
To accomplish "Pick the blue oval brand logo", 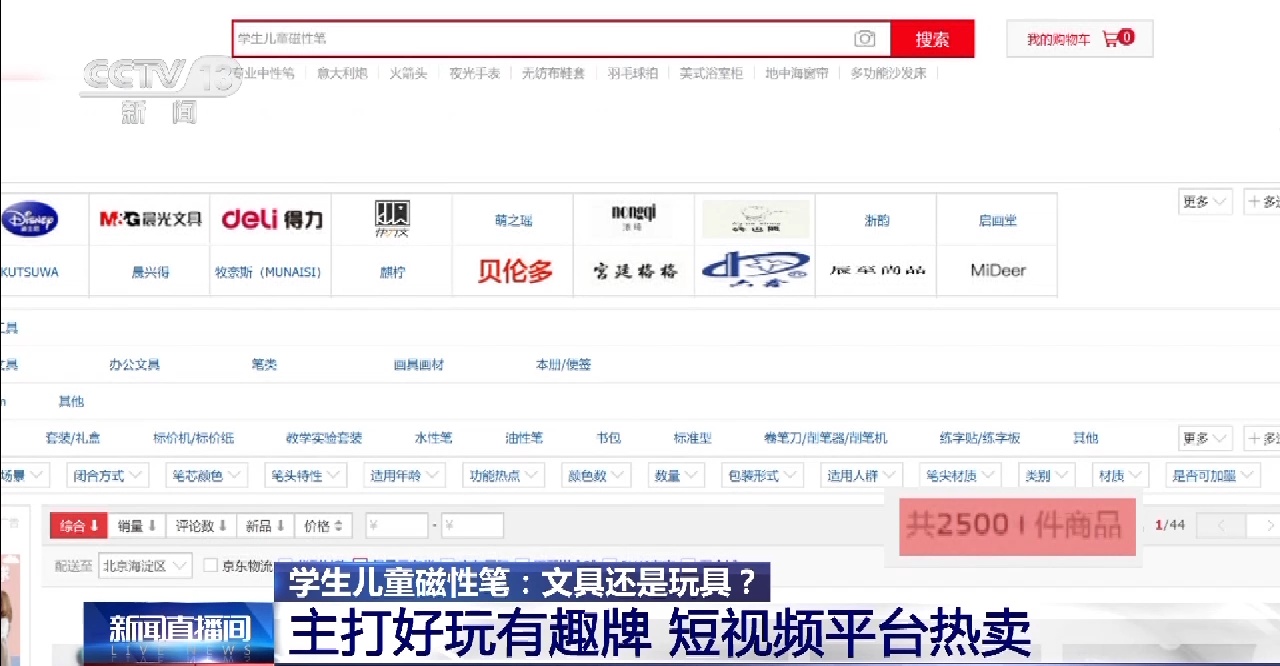I will pyautogui.click(x=755, y=269).
